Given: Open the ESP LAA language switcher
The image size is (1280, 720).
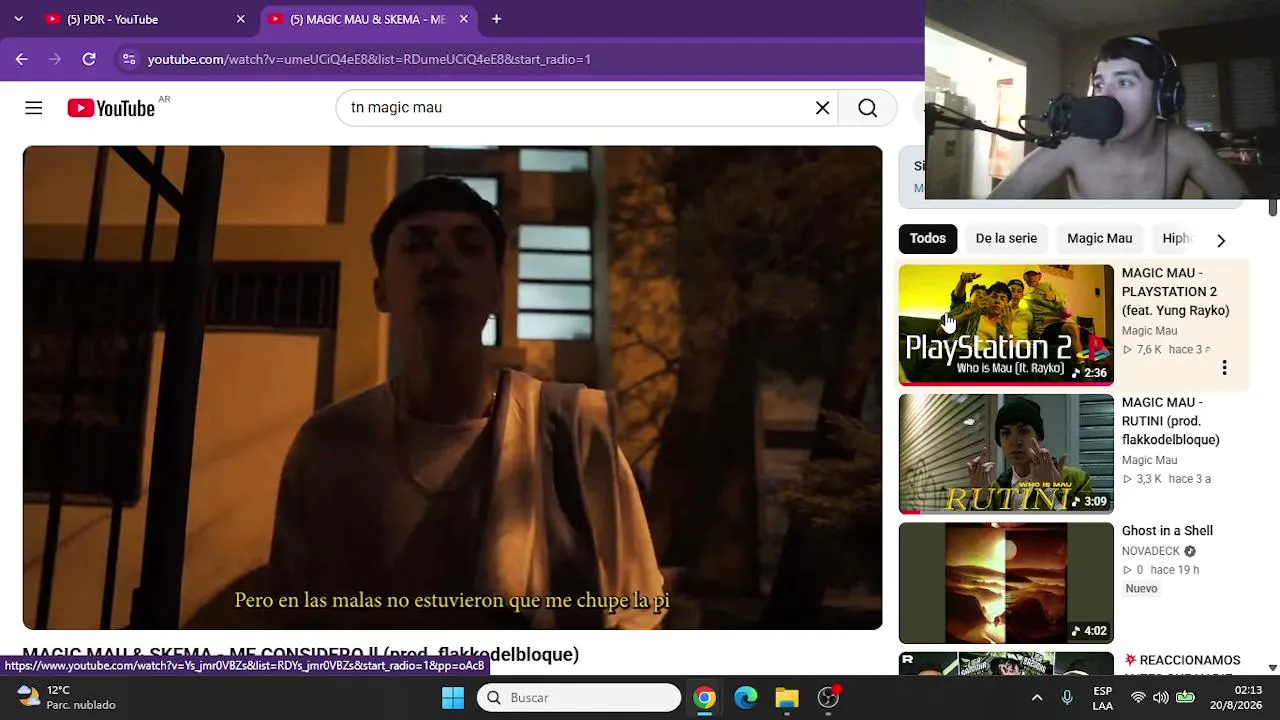Looking at the screenshot, I should [1102, 697].
